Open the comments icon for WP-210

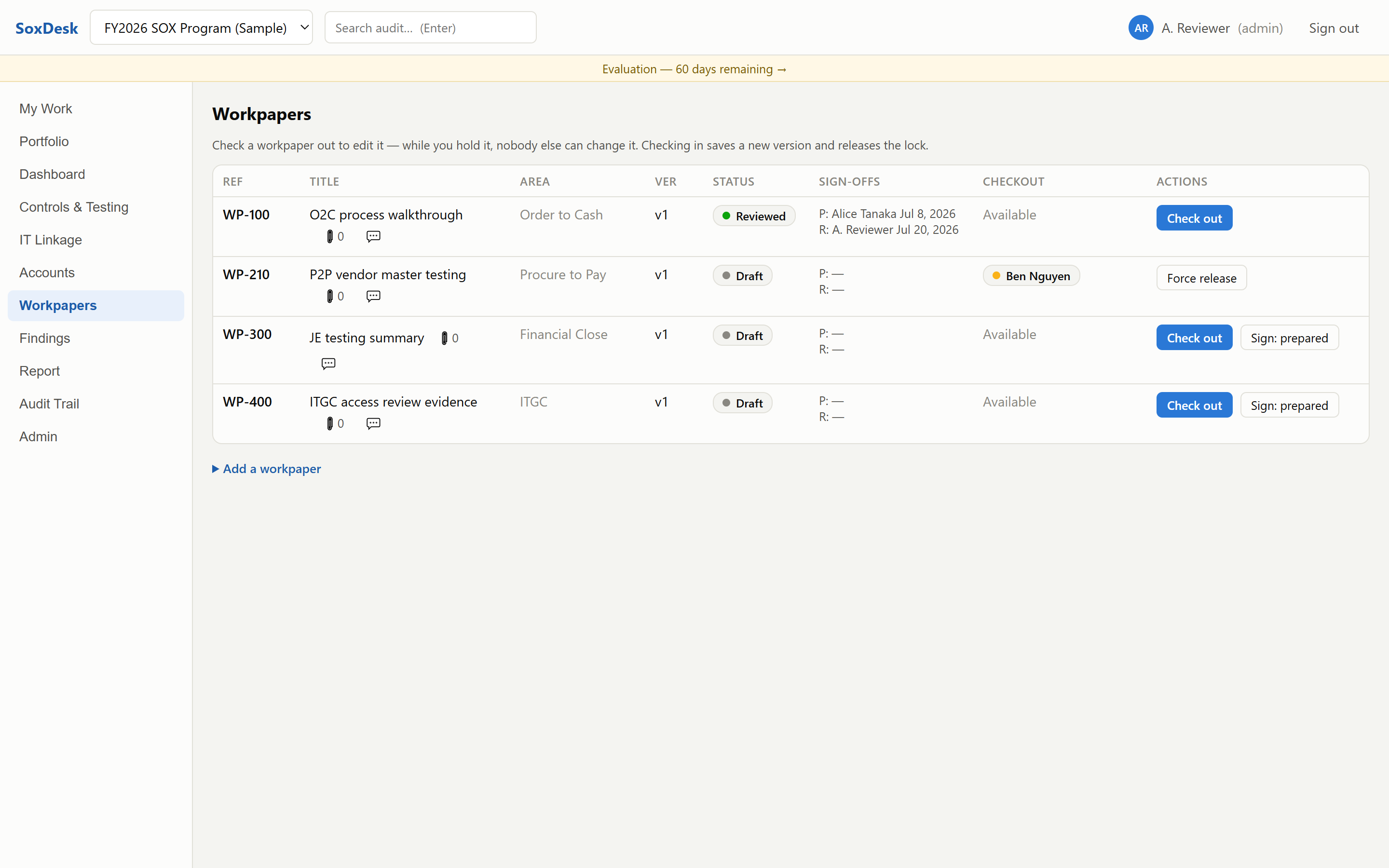[x=373, y=296]
